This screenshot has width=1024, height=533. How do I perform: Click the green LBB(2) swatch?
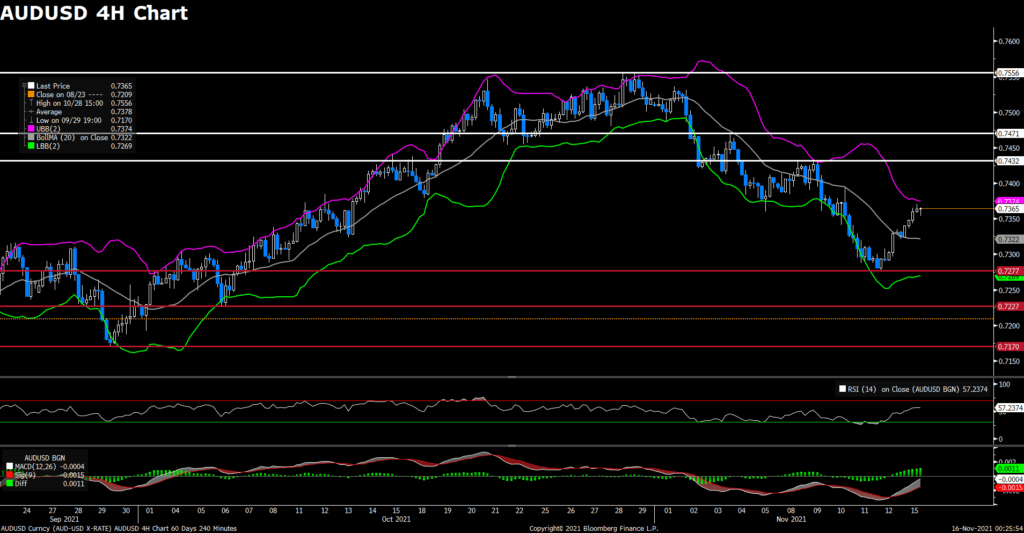[x=31, y=146]
